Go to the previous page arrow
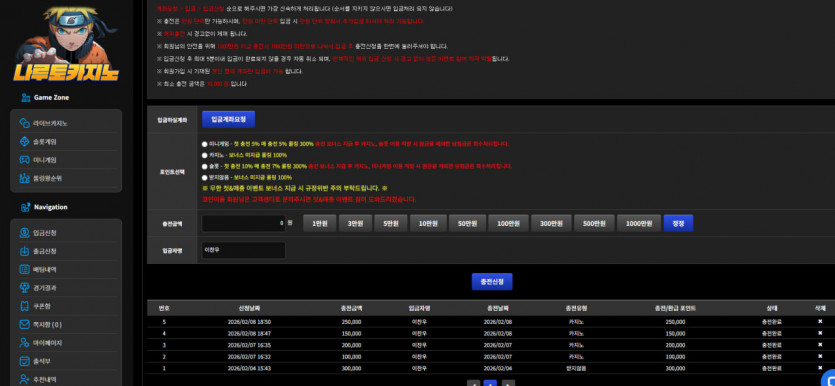 [x=473, y=383]
